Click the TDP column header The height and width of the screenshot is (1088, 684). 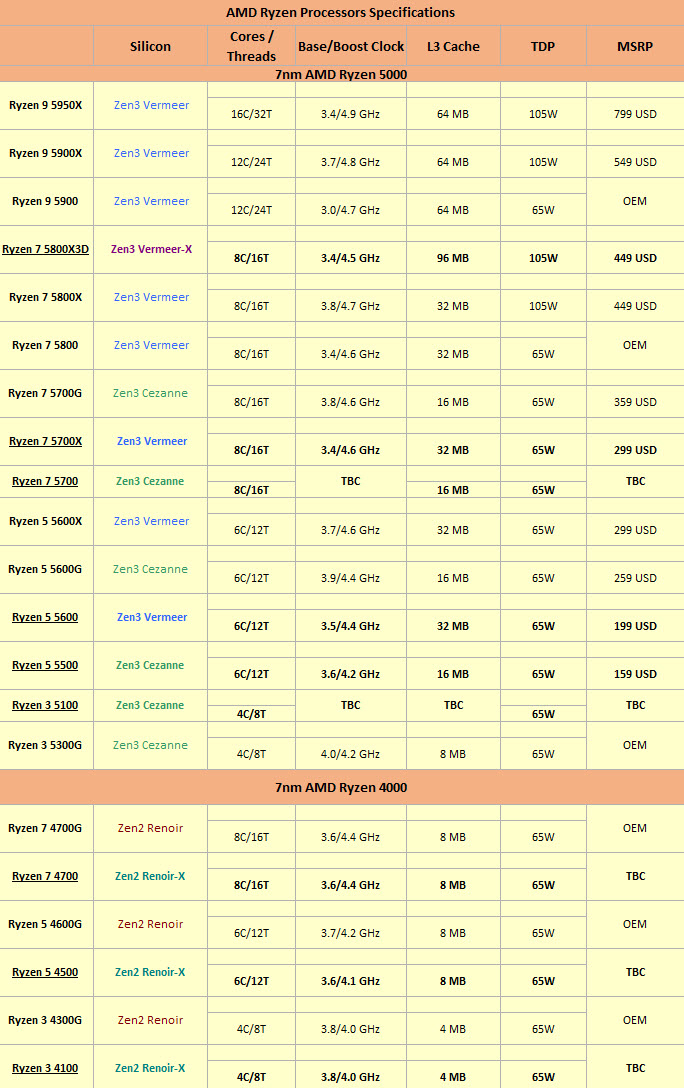(543, 46)
